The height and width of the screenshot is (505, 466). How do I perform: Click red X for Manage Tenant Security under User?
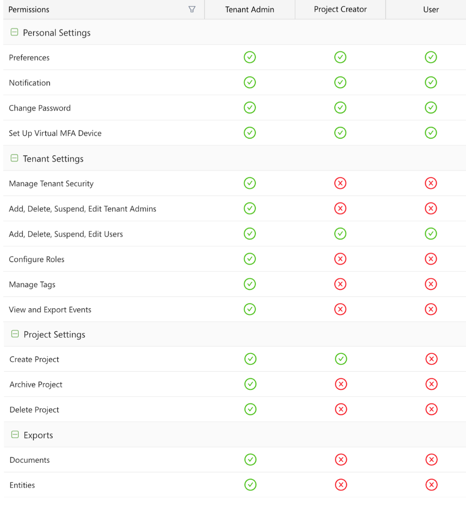[x=431, y=183]
